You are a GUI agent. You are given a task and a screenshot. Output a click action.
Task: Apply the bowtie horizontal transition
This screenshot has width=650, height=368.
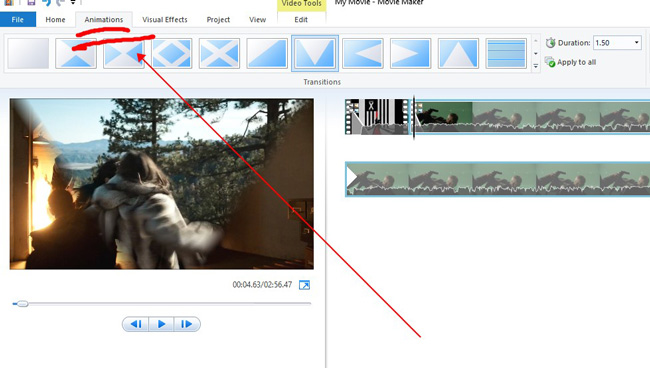(x=124, y=53)
